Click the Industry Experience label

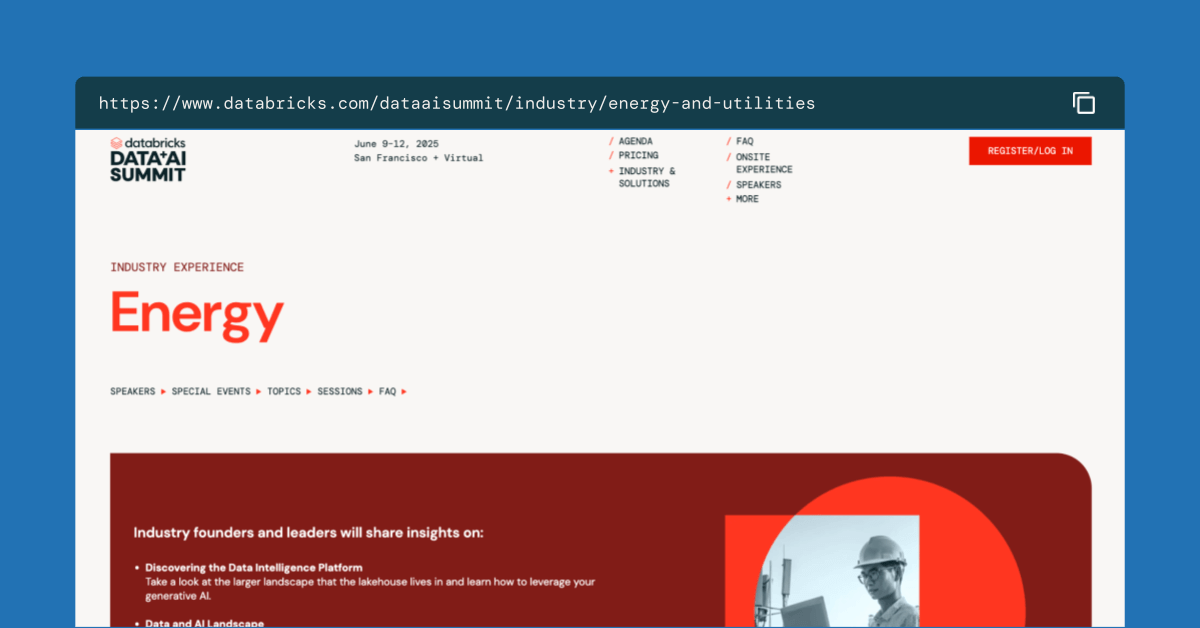pyautogui.click(x=177, y=267)
